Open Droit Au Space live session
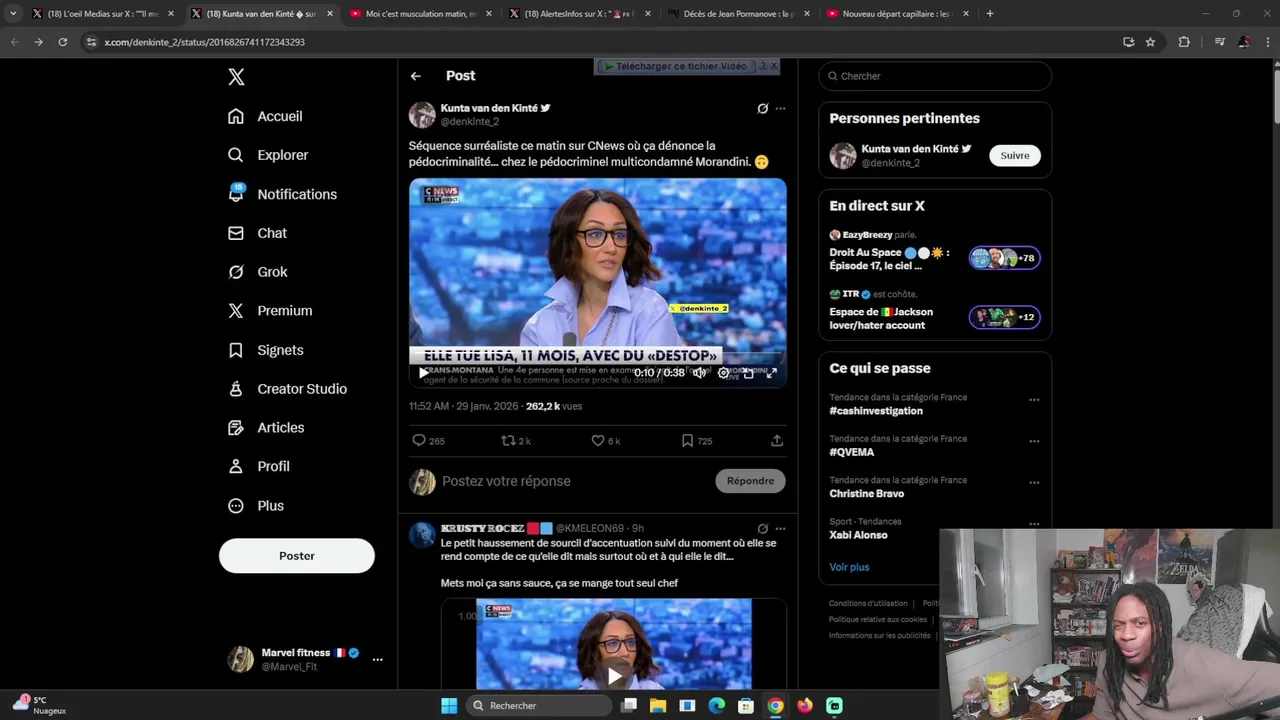Screen dimensions: 1280x720 point(935,254)
